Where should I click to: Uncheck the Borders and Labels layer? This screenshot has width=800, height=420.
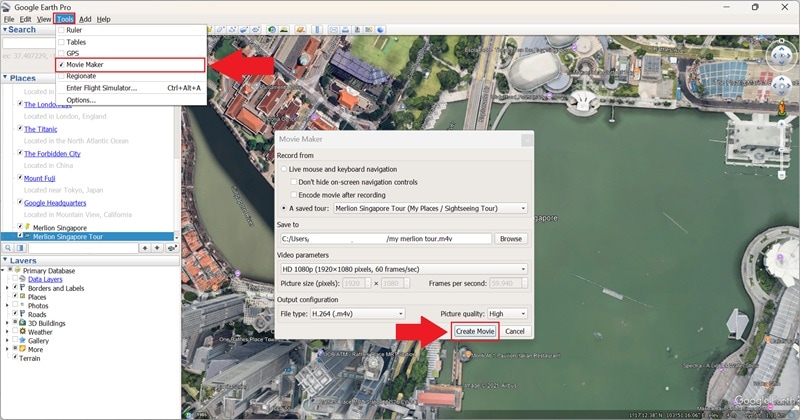coord(15,288)
